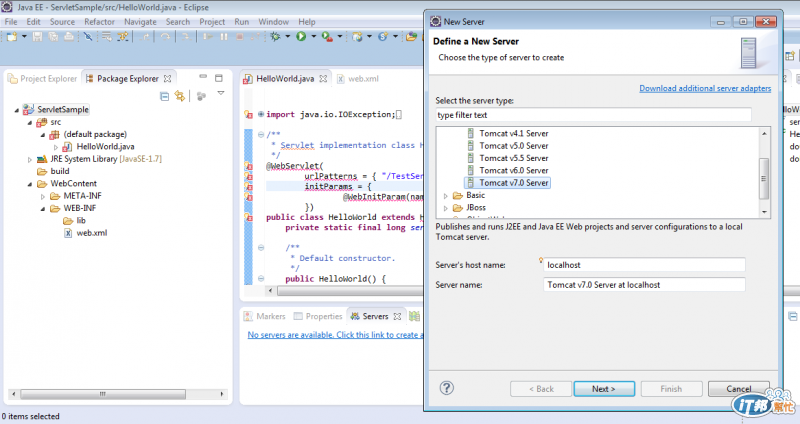This screenshot has height=424, width=800.
Task: Collapse the ServletSample project node
Action: [x=17, y=110]
